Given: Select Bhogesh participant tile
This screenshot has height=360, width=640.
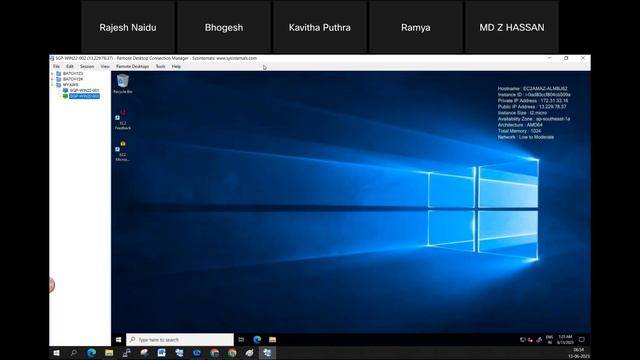Looking at the screenshot, I should 224,27.
